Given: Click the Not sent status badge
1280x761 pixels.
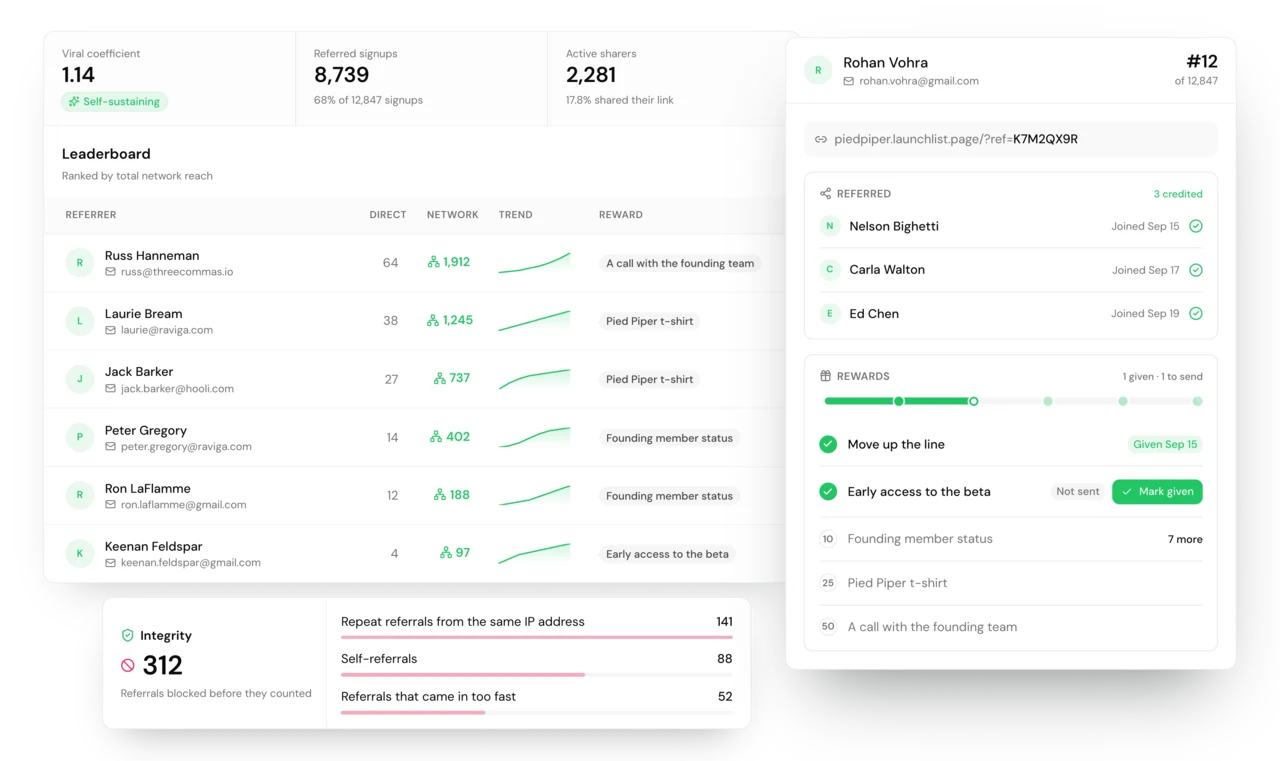Looking at the screenshot, I should coord(1078,492).
